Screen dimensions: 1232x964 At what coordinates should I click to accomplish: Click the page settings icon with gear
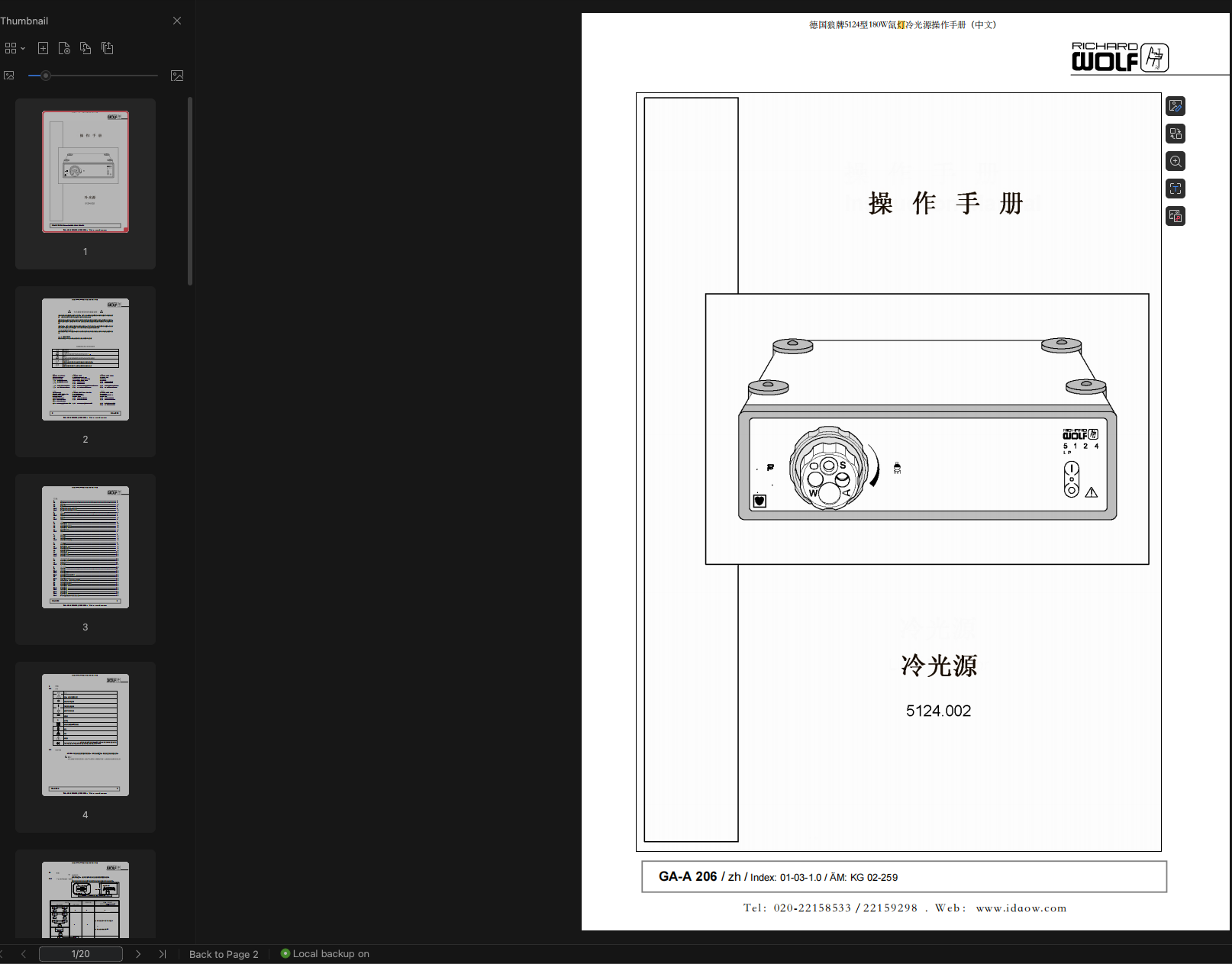64,48
